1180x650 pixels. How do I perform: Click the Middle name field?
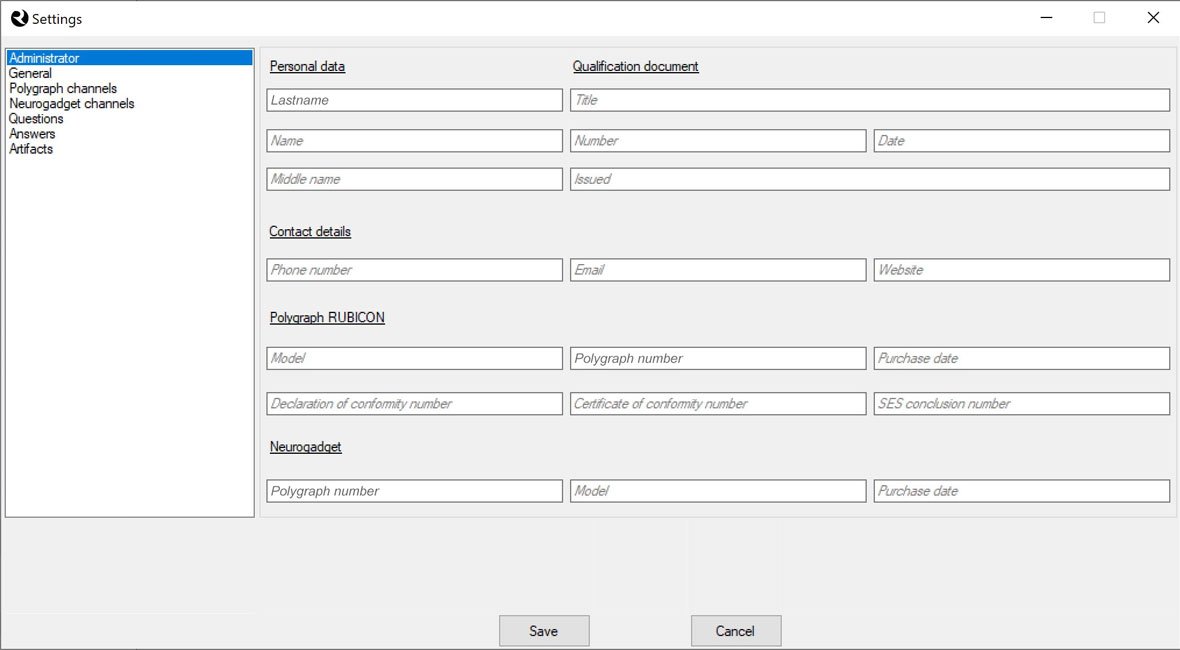(x=413, y=178)
